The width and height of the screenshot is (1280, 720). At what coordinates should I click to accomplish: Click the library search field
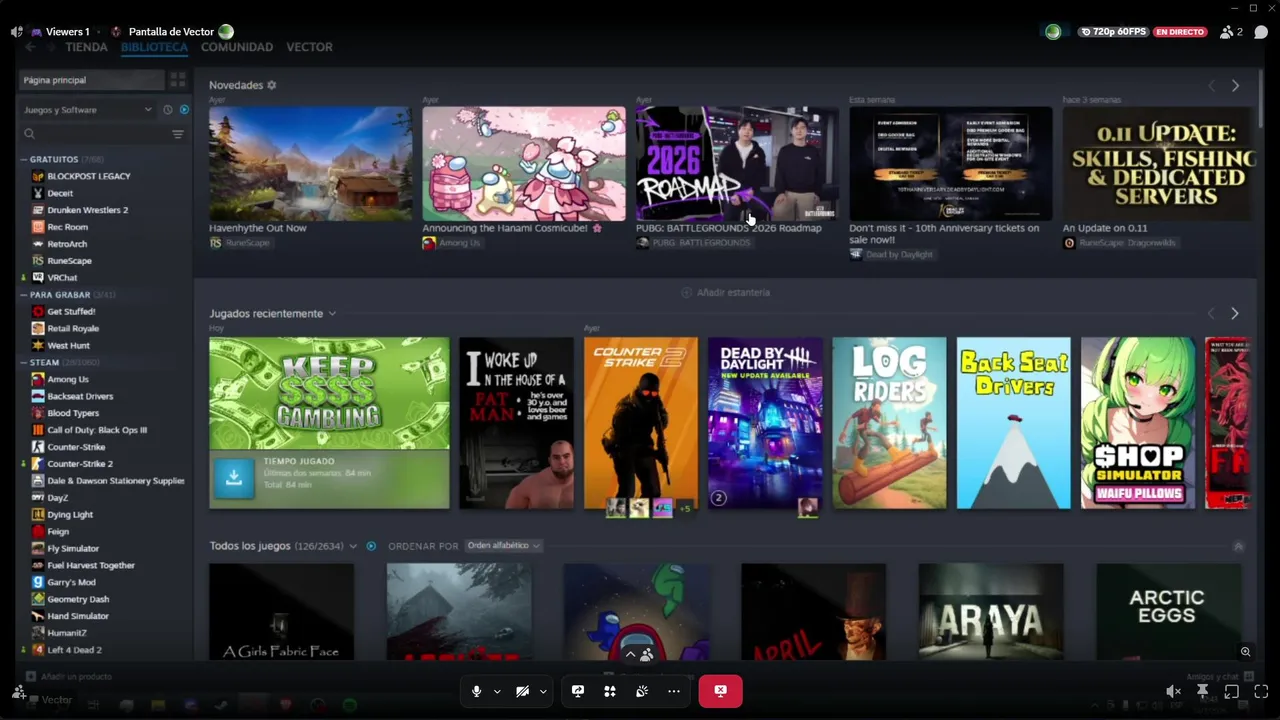(94, 134)
